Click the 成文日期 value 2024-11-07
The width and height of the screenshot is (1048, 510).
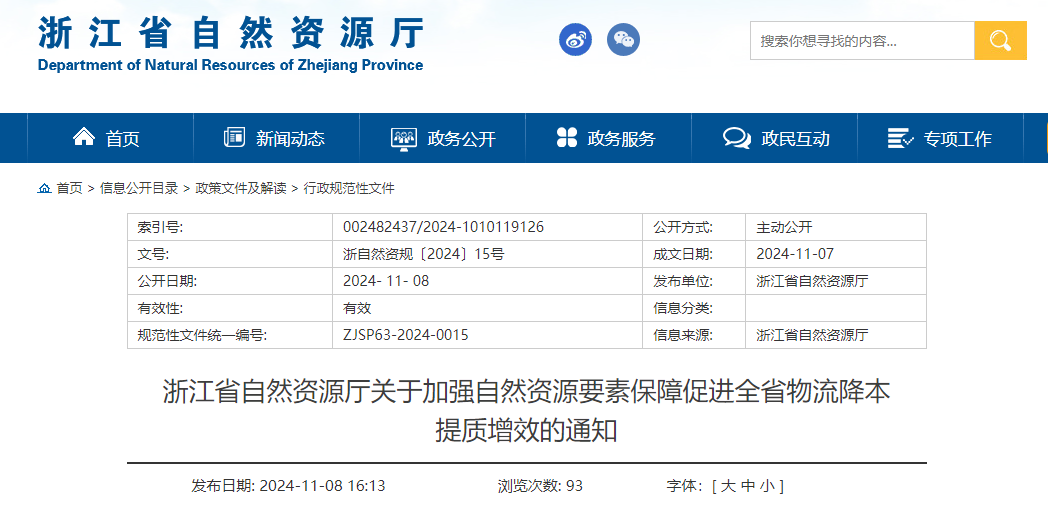pyautogui.click(x=795, y=254)
